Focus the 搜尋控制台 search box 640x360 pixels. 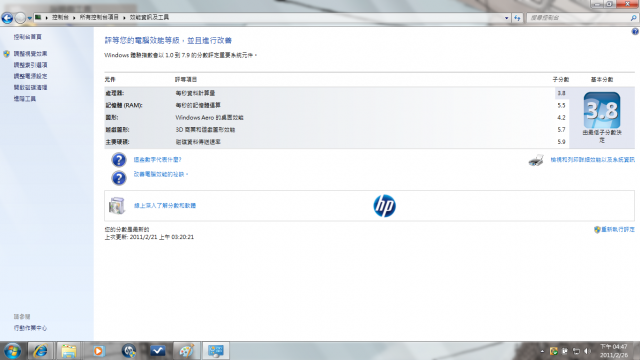pos(578,18)
